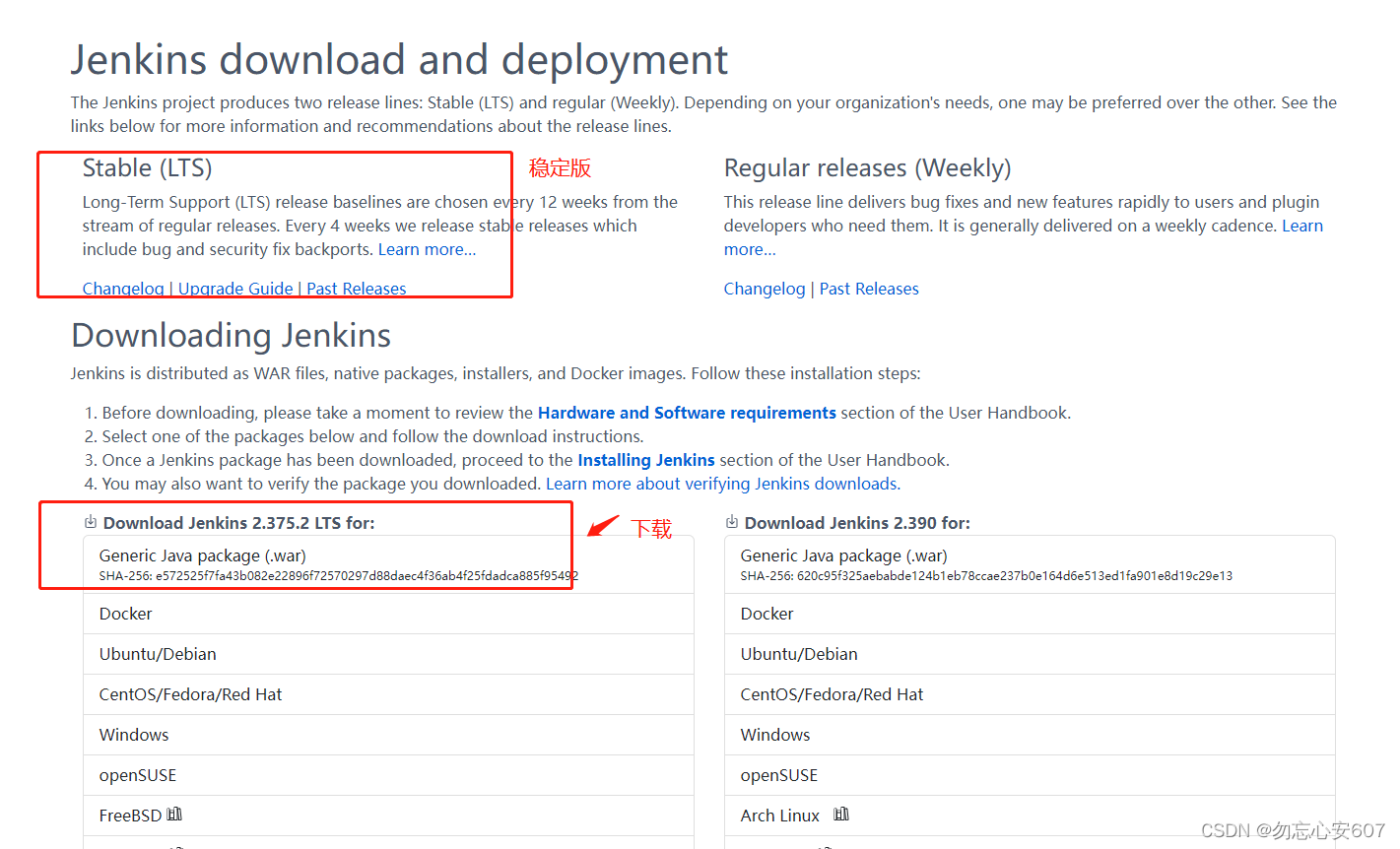Select CentOS/Fedora/Red Hat under LTS downloads

(x=388, y=694)
